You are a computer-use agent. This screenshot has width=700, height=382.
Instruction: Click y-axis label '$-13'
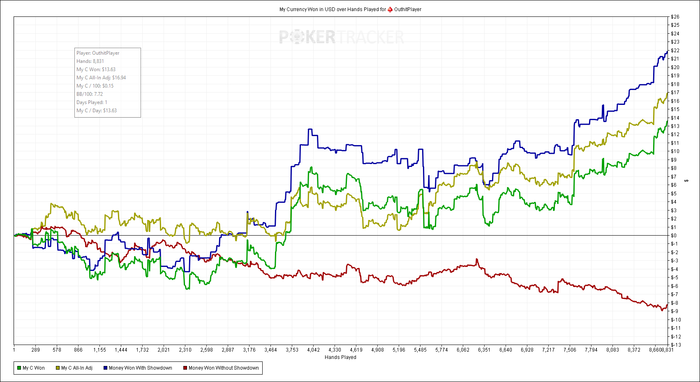676,345
